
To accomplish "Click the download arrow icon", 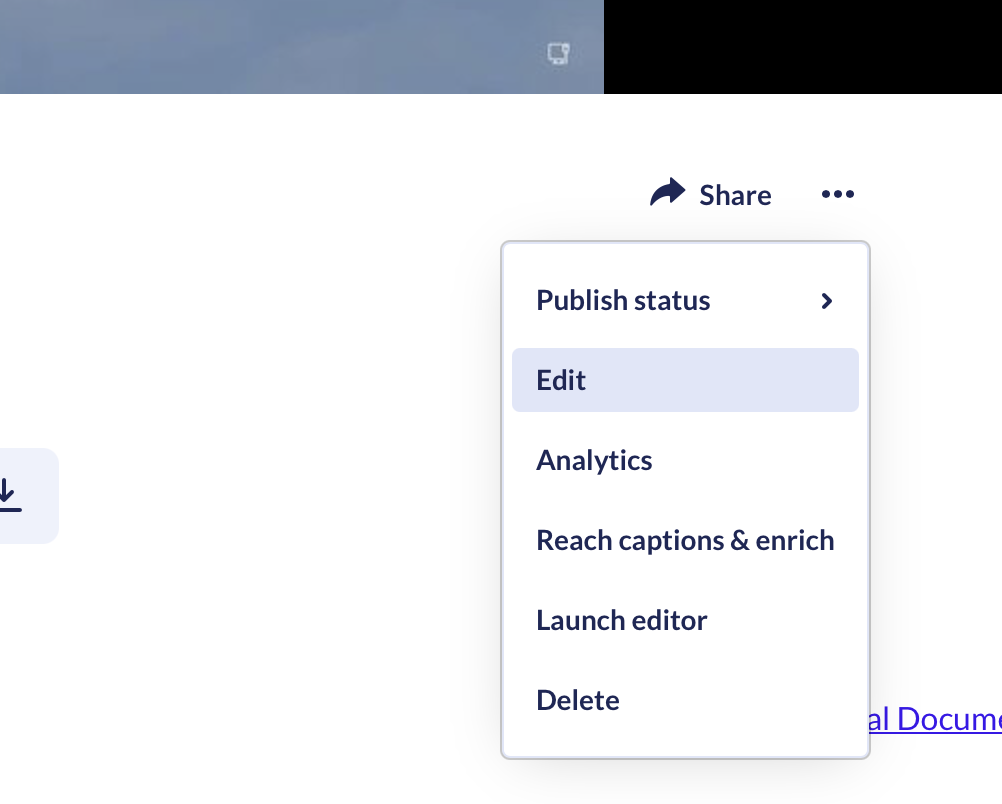I will coord(8,495).
